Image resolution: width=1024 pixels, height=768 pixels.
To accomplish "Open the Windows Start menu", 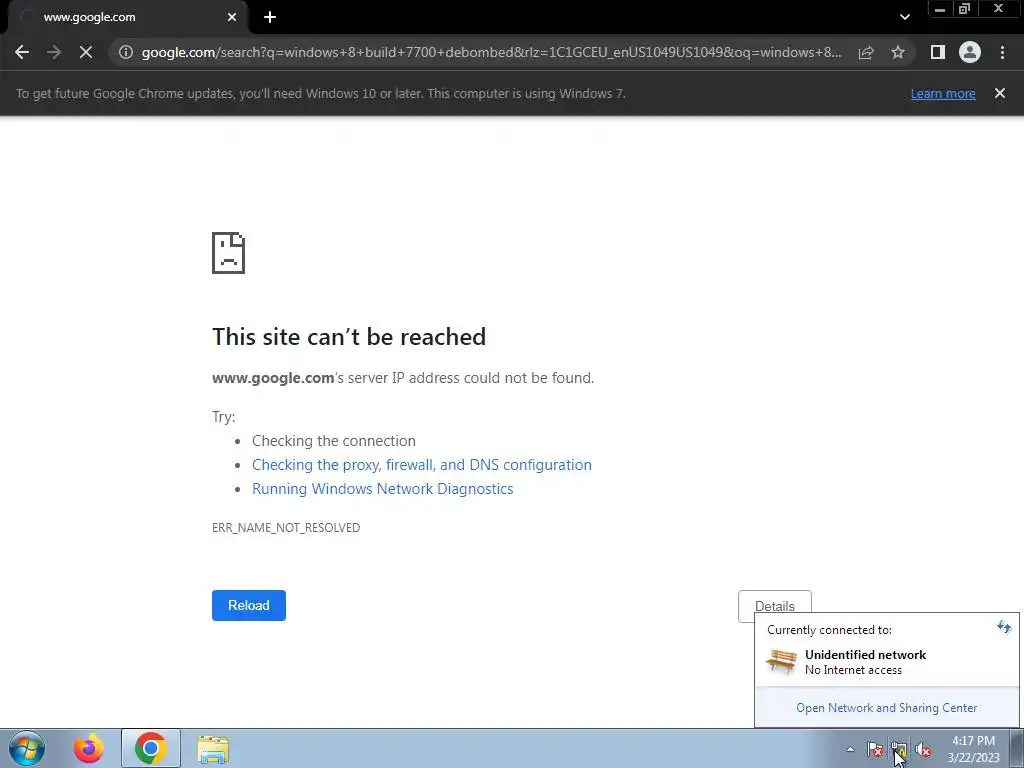I will pyautogui.click(x=27, y=748).
